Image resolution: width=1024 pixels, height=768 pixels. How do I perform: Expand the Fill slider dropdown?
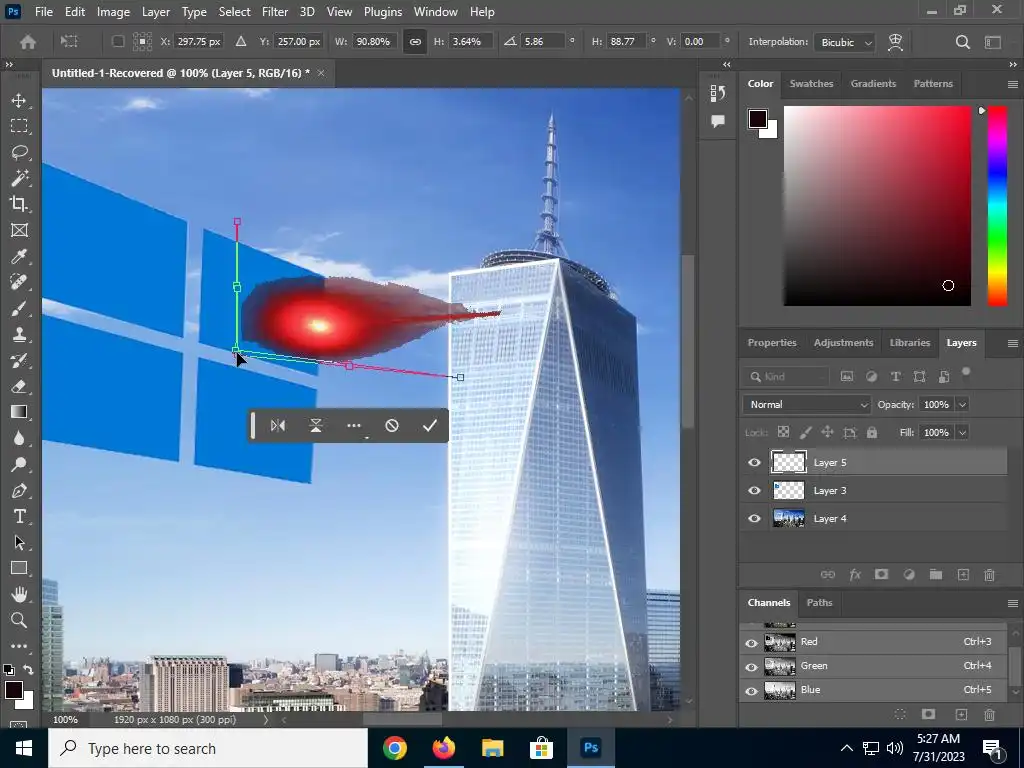click(962, 432)
